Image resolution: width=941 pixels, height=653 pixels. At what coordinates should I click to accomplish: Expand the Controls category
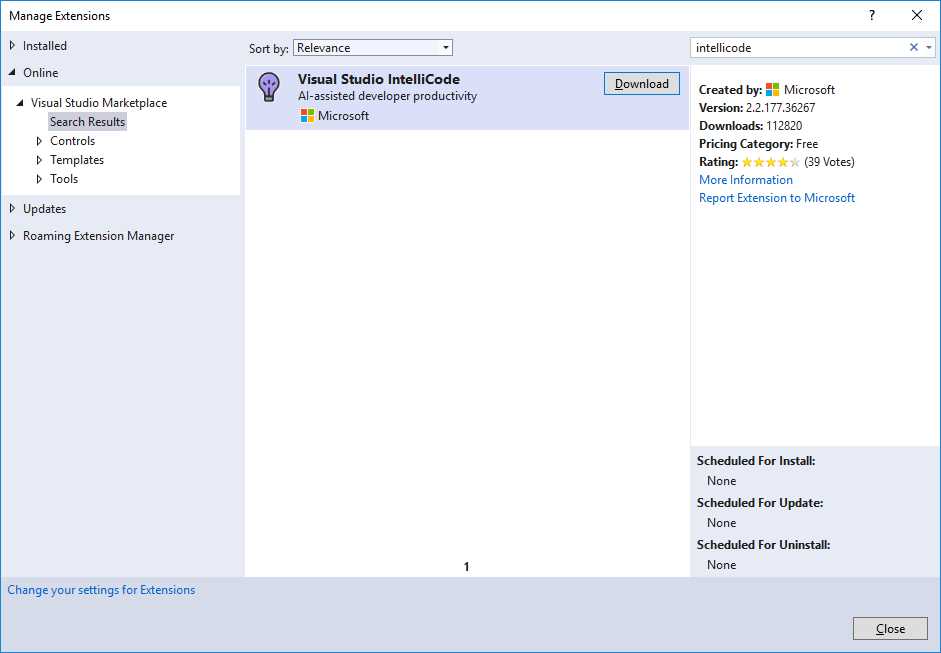[42, 140]
